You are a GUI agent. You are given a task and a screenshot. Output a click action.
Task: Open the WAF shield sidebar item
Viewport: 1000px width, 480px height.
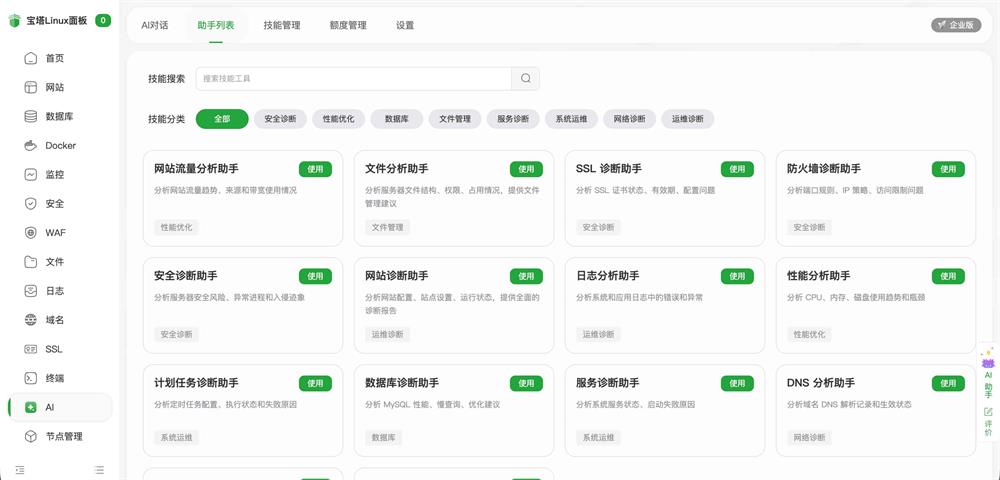click(55, 233)
